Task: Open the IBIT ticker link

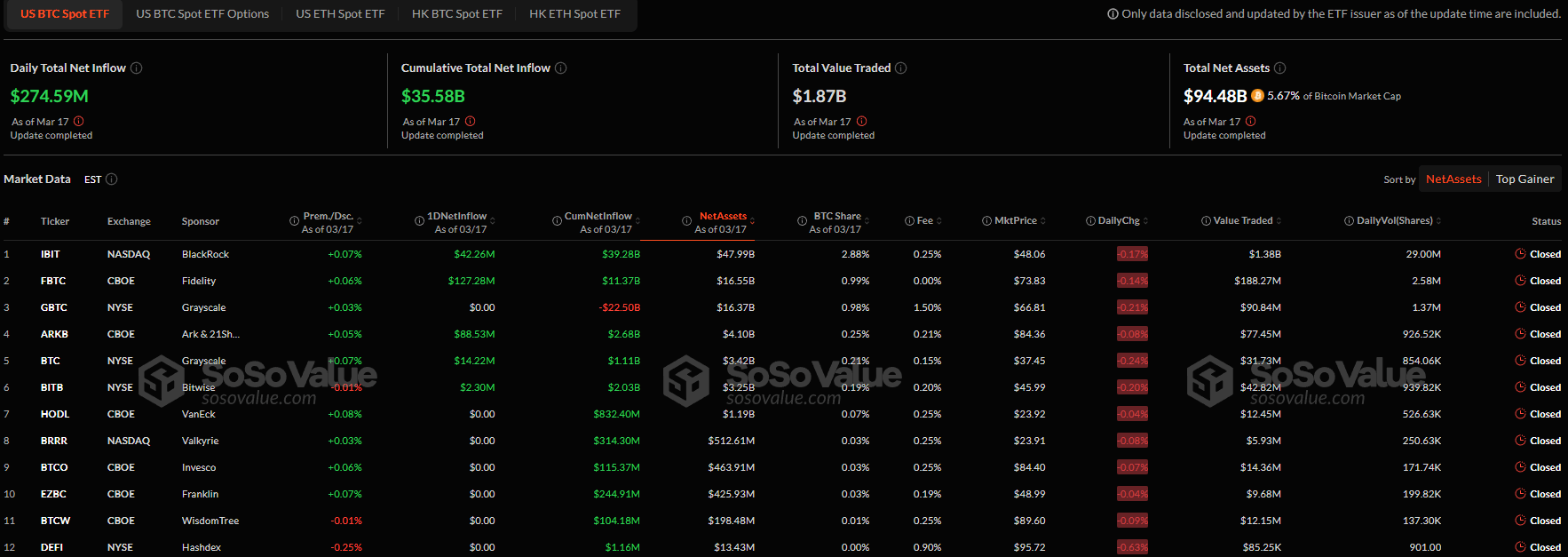Action: [x=51, y=254]
